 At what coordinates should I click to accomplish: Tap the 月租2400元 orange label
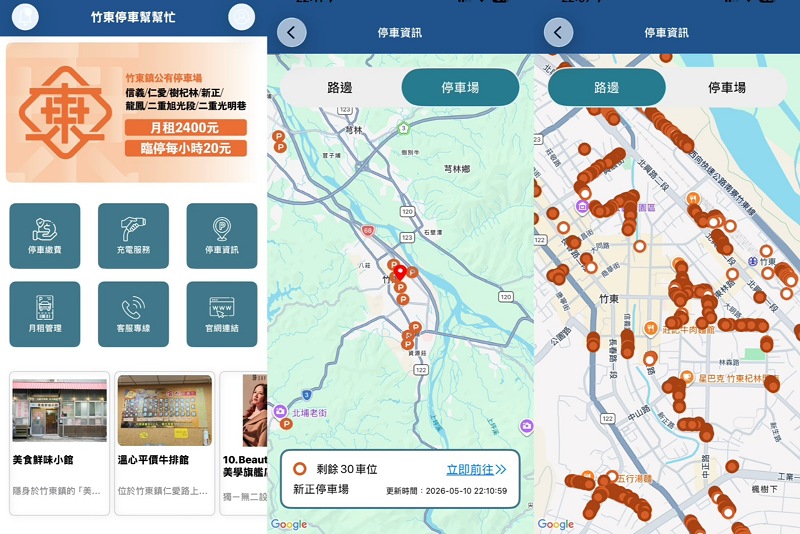tap(186, 128)
